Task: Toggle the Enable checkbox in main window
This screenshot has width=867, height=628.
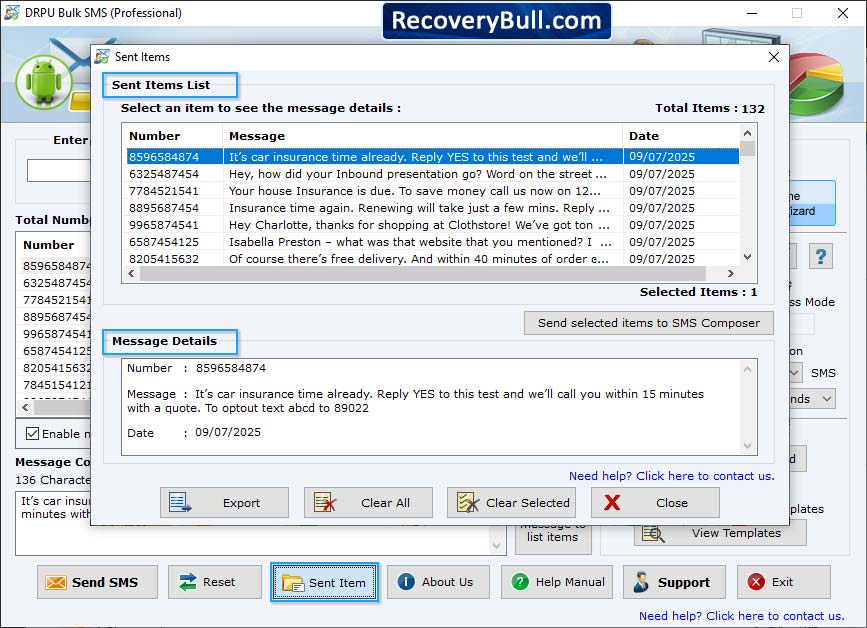Action: tap(33, 434)
